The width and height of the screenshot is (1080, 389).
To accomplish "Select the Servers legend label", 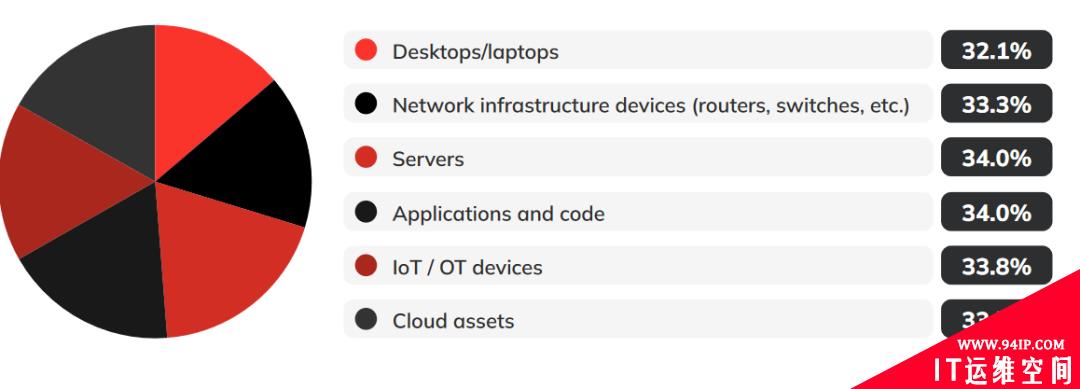I will 428,159.
